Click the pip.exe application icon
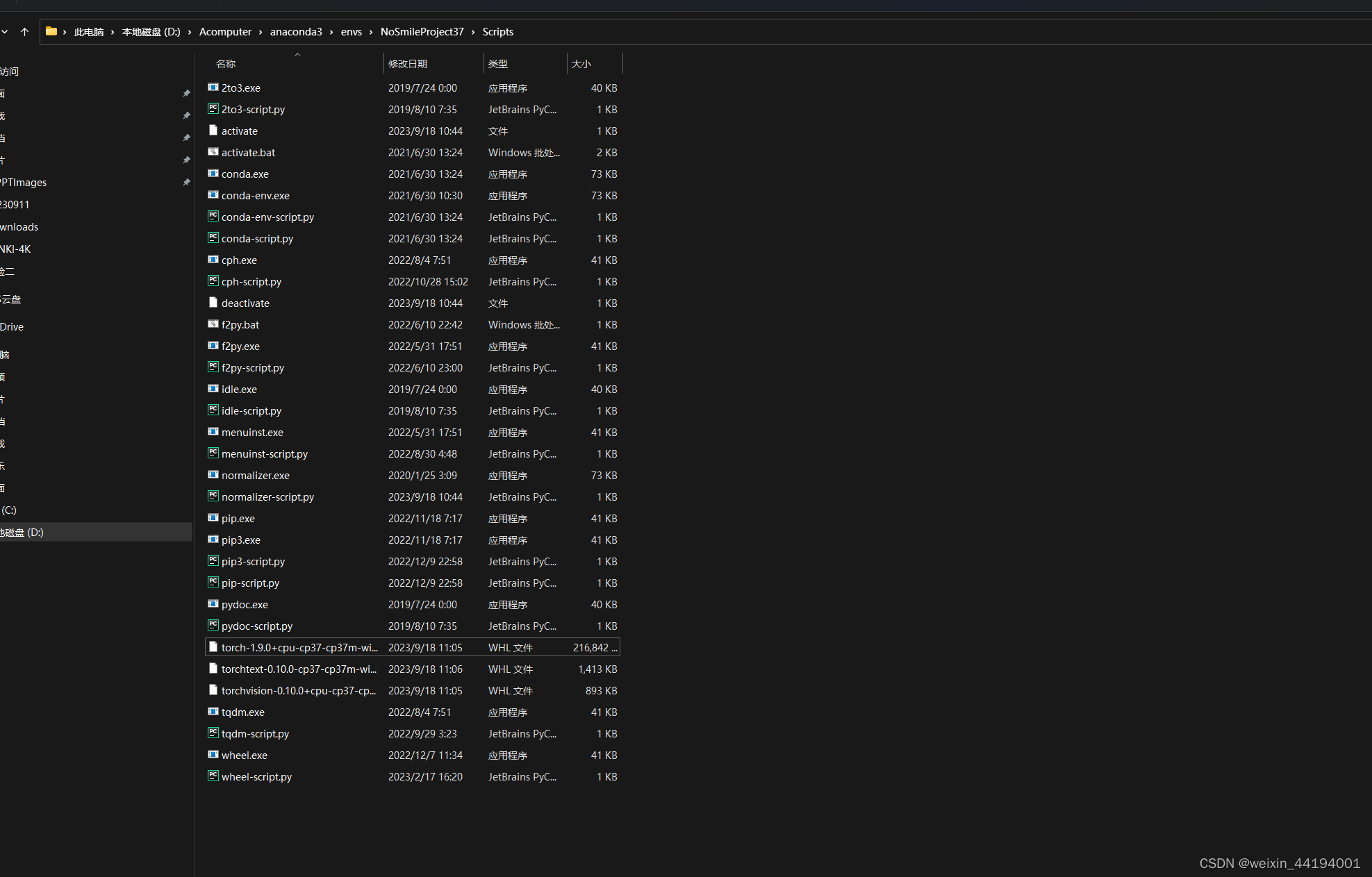The height and width of the screenshot is (877, 1372). [213, 518]
